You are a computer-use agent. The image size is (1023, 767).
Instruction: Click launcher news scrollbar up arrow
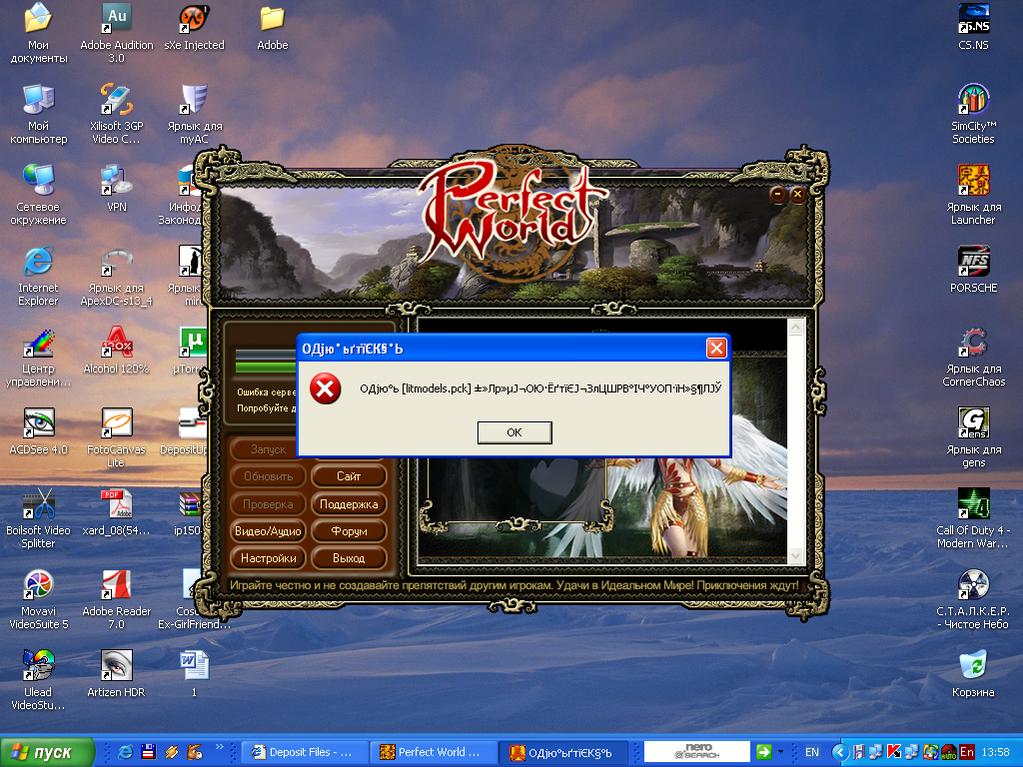pyautogui.click(x=796, y=327)
